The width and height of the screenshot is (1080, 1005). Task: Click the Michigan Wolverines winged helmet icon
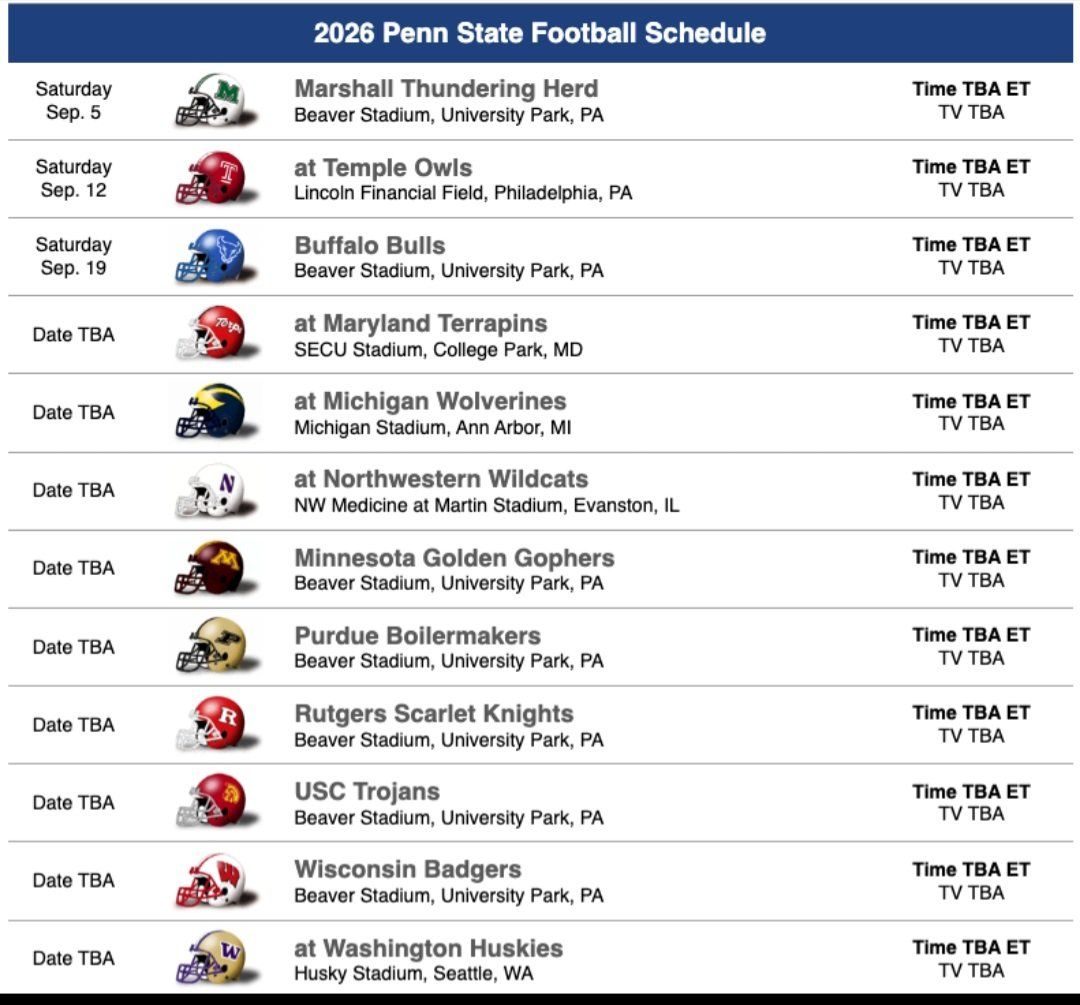click(212, 412)
